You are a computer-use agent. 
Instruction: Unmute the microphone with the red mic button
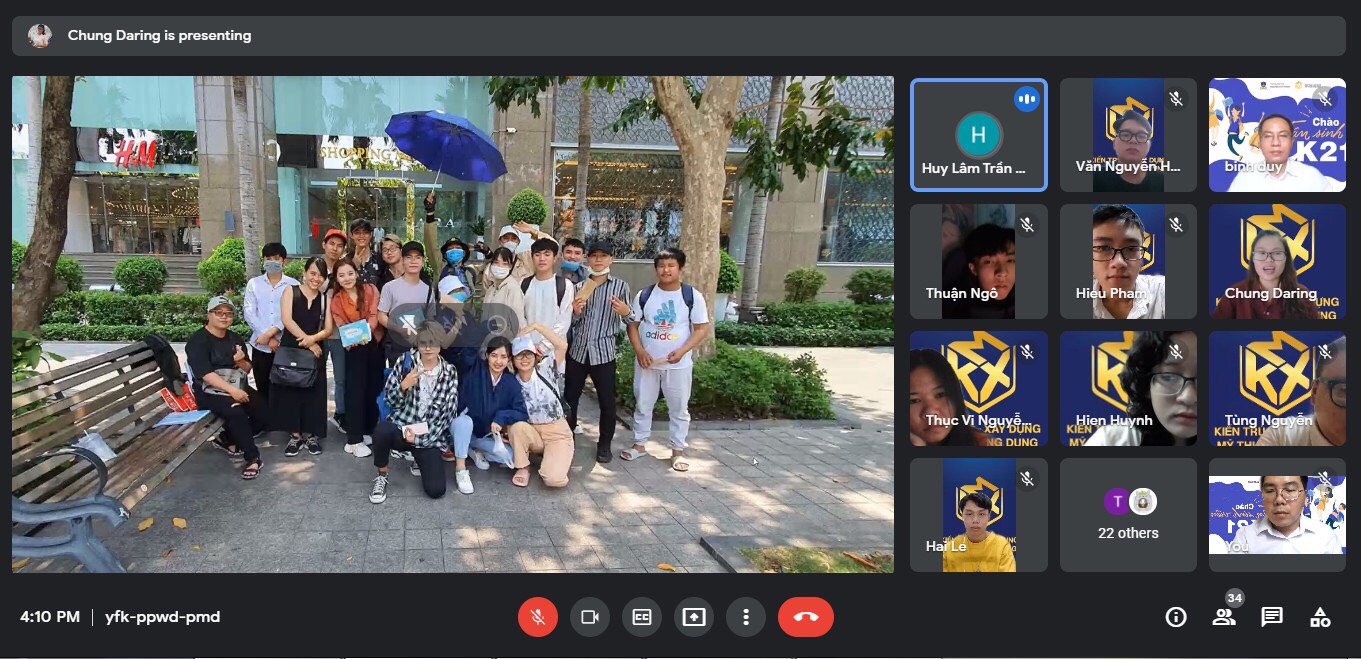click(537, 617)
